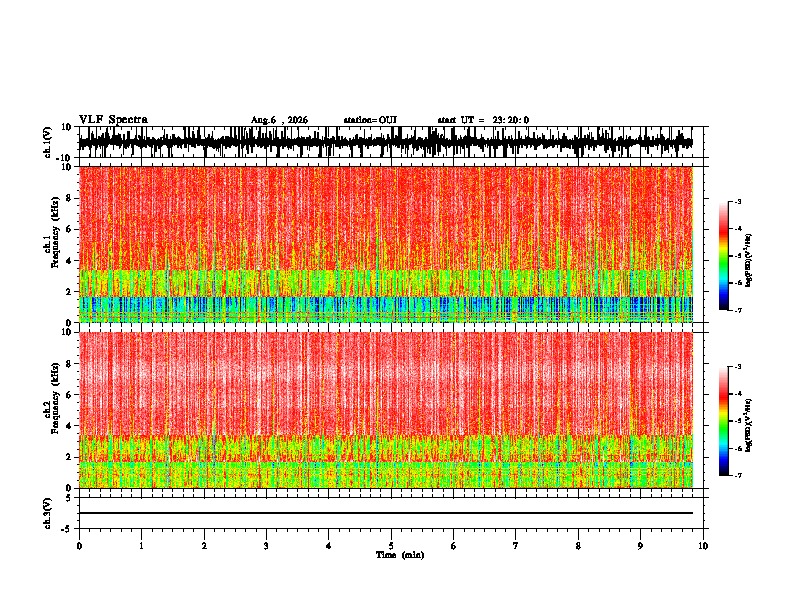Image resolution: width=792 pixels, height=612 pixels.
Task: Click the '4' kHz tick on ch.2 spectrogram
Action: (x=69, y=426)
